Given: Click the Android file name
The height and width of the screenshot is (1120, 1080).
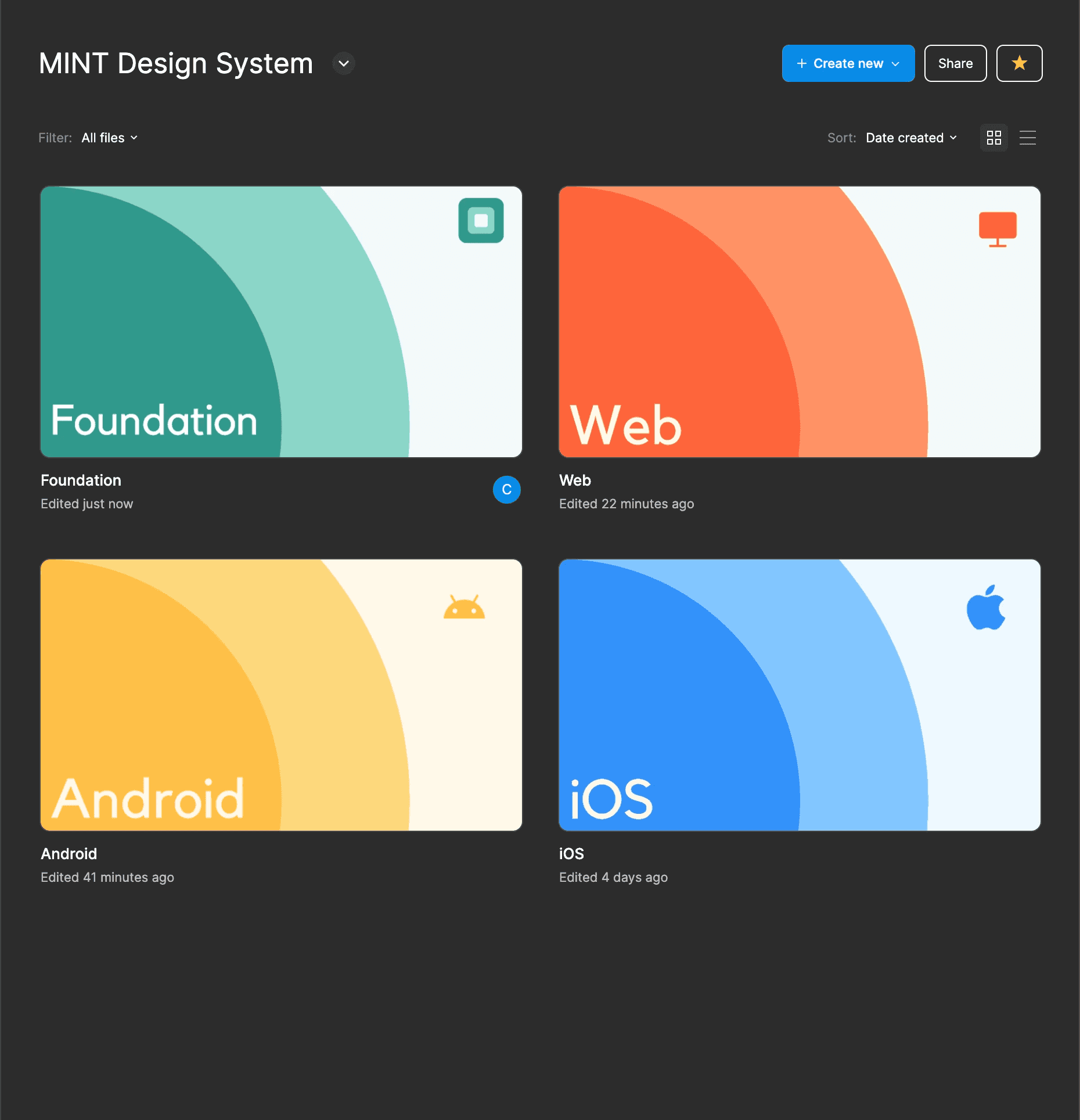Looking at the screenshot, I should [x=69, y=854].
